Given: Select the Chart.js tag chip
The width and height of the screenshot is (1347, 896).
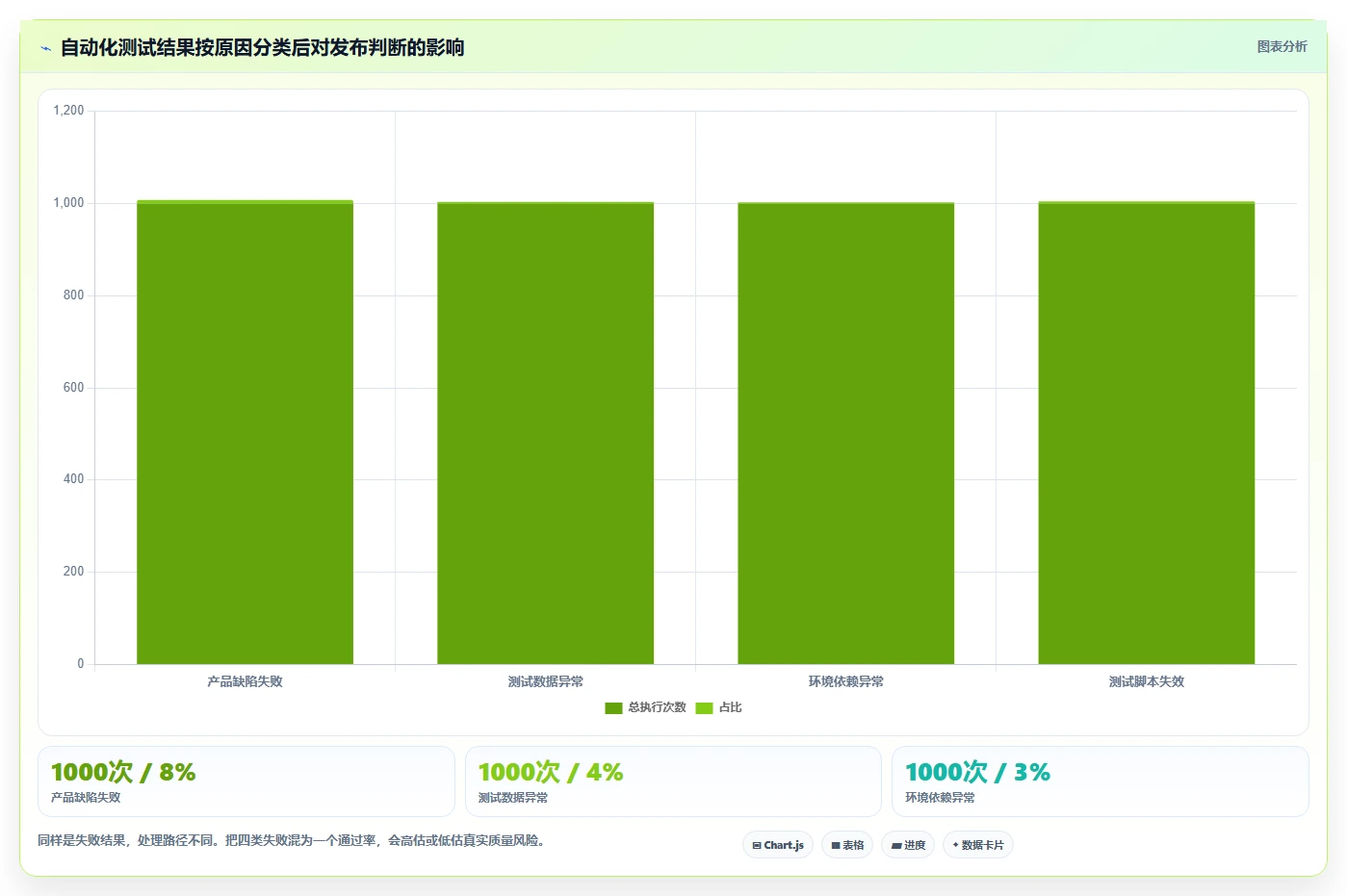Looking at the screenshot, I should 778,845.
